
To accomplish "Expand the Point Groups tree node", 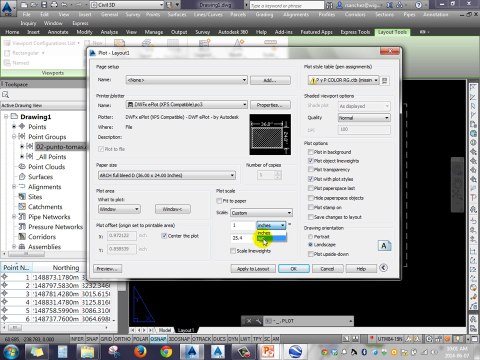I will (14, 137).
